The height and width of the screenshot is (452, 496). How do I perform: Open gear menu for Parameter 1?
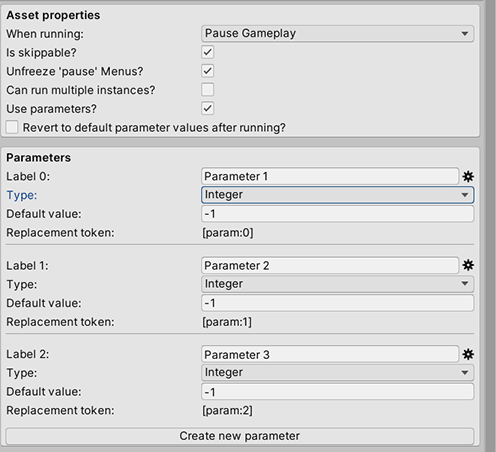pos(468,176)
